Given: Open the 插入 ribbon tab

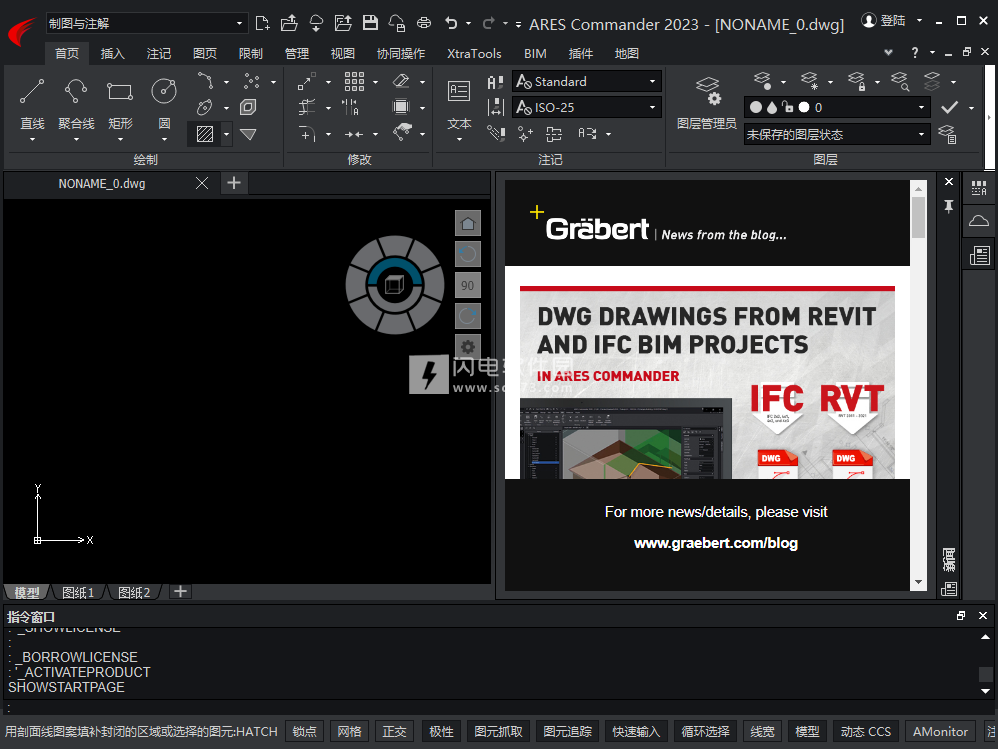Looking at the screenshot, I should tap(113, 53).
